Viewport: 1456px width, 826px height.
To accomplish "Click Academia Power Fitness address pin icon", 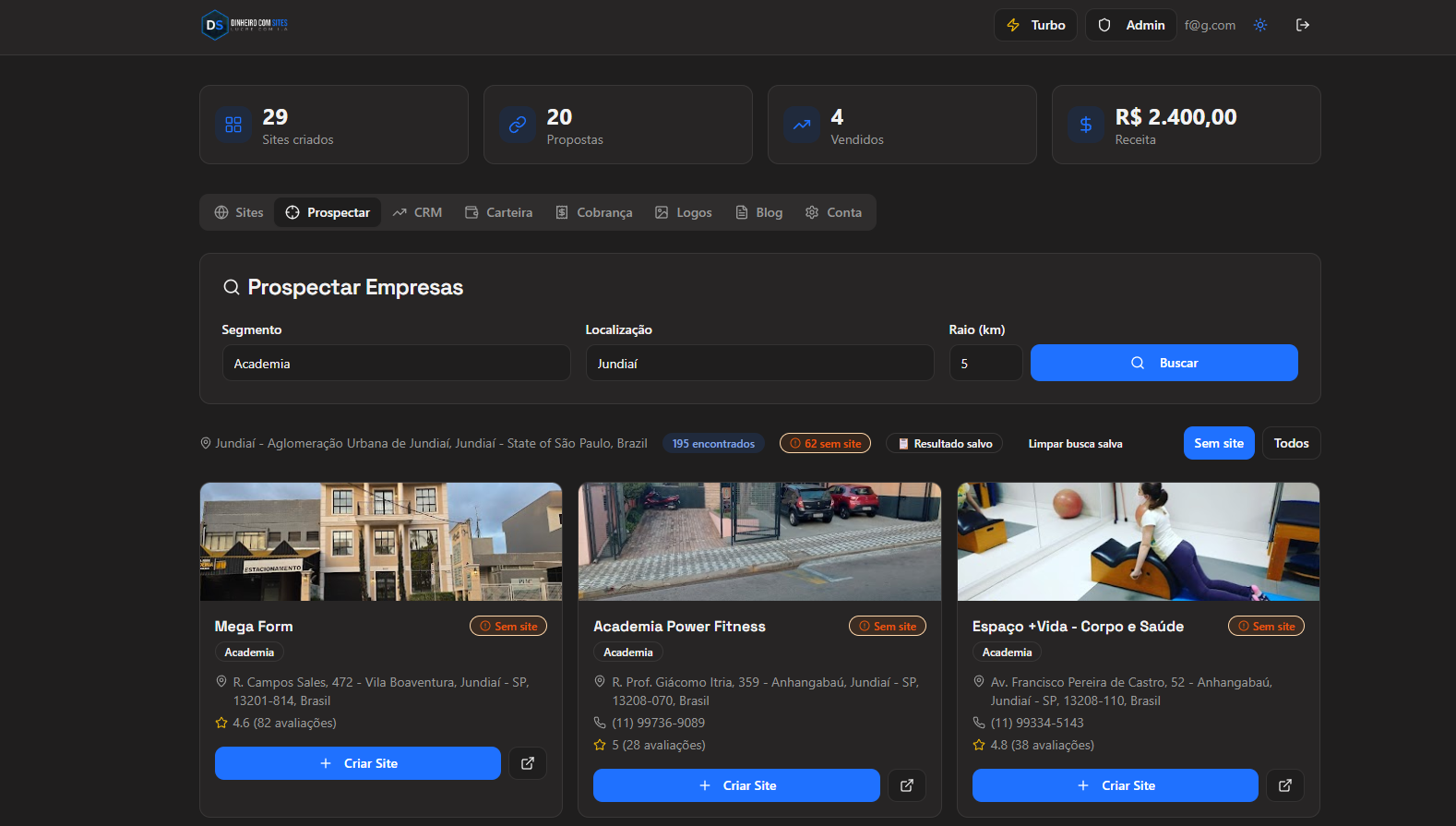I will (x=600, y=682).
